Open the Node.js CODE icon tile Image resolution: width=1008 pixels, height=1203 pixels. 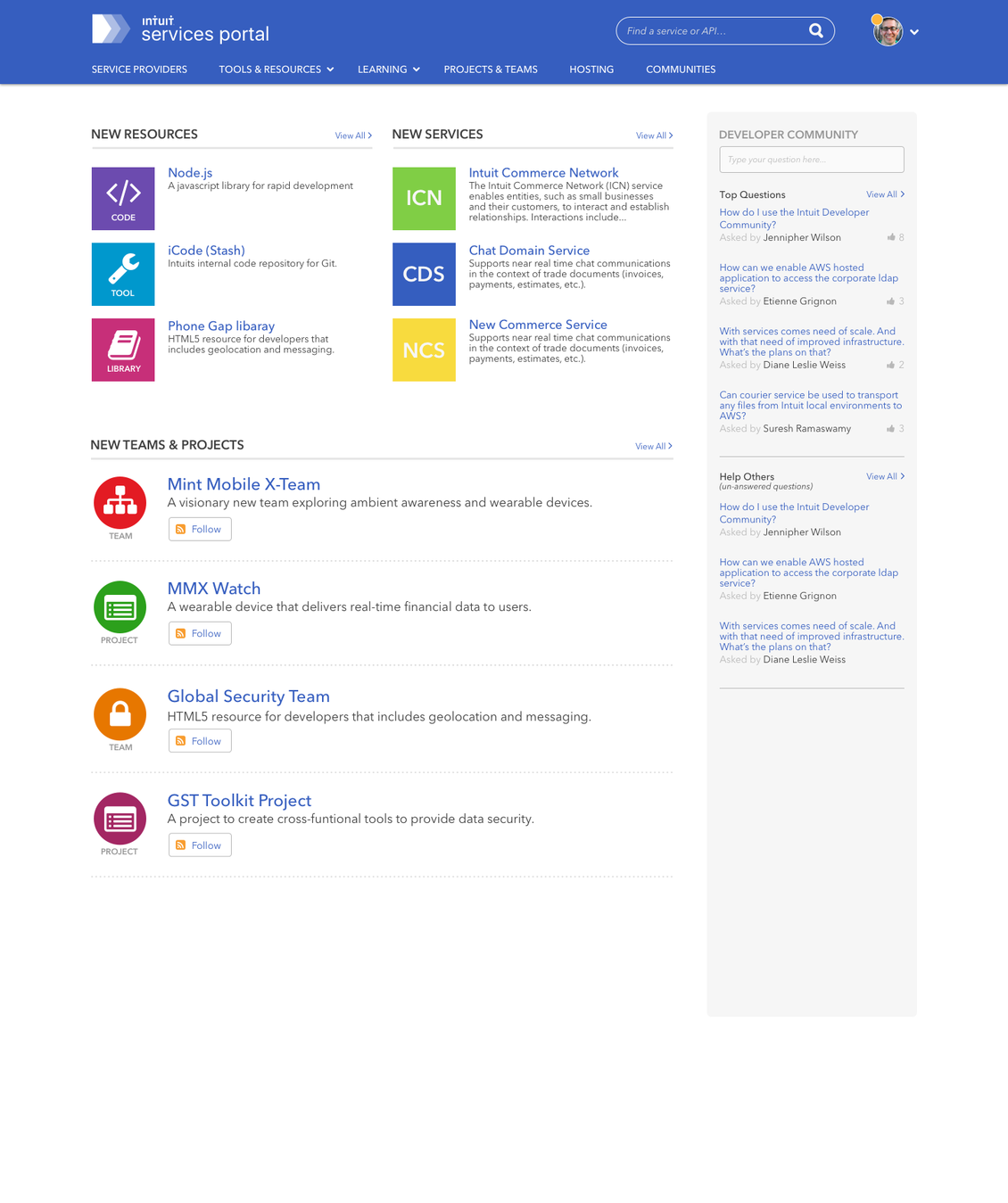coord(123,199)
